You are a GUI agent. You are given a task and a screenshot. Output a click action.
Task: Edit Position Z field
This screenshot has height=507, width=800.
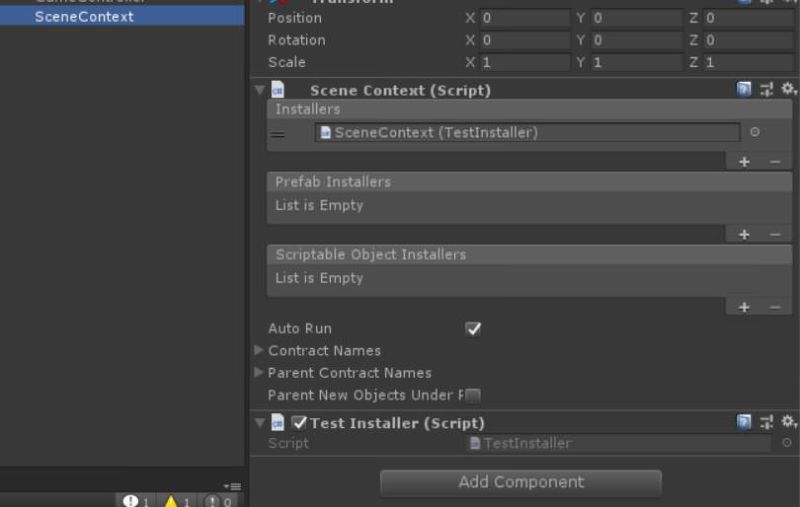tap(749, 18)
